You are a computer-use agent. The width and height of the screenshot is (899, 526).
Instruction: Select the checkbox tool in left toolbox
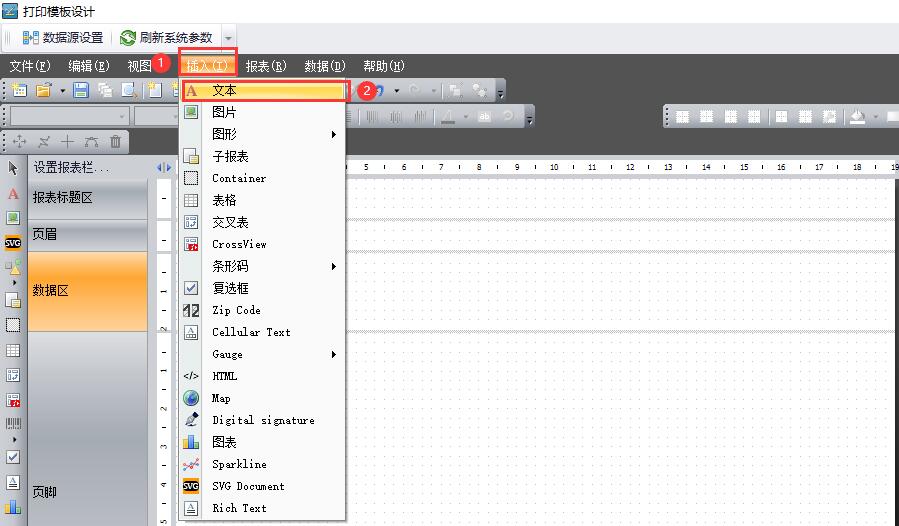point(13,456)
